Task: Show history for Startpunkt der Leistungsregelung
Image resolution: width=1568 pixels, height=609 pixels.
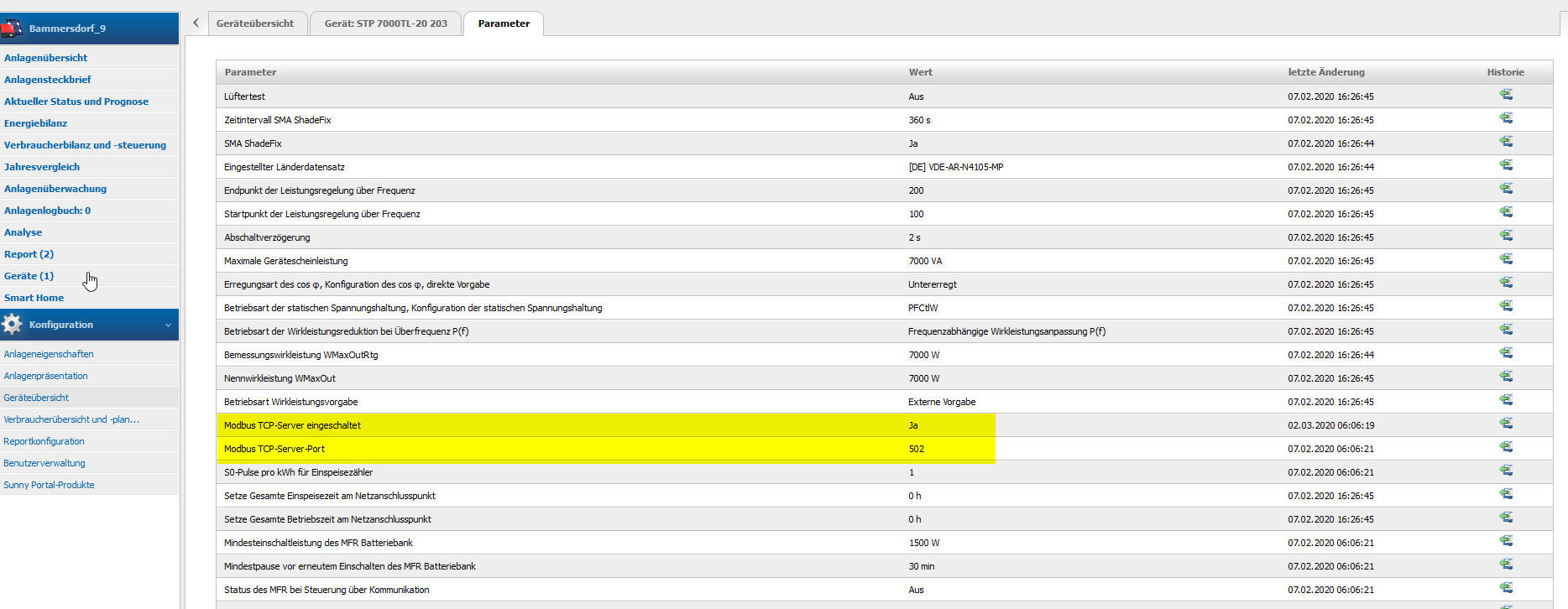Action: click(x=1506, y=212)
